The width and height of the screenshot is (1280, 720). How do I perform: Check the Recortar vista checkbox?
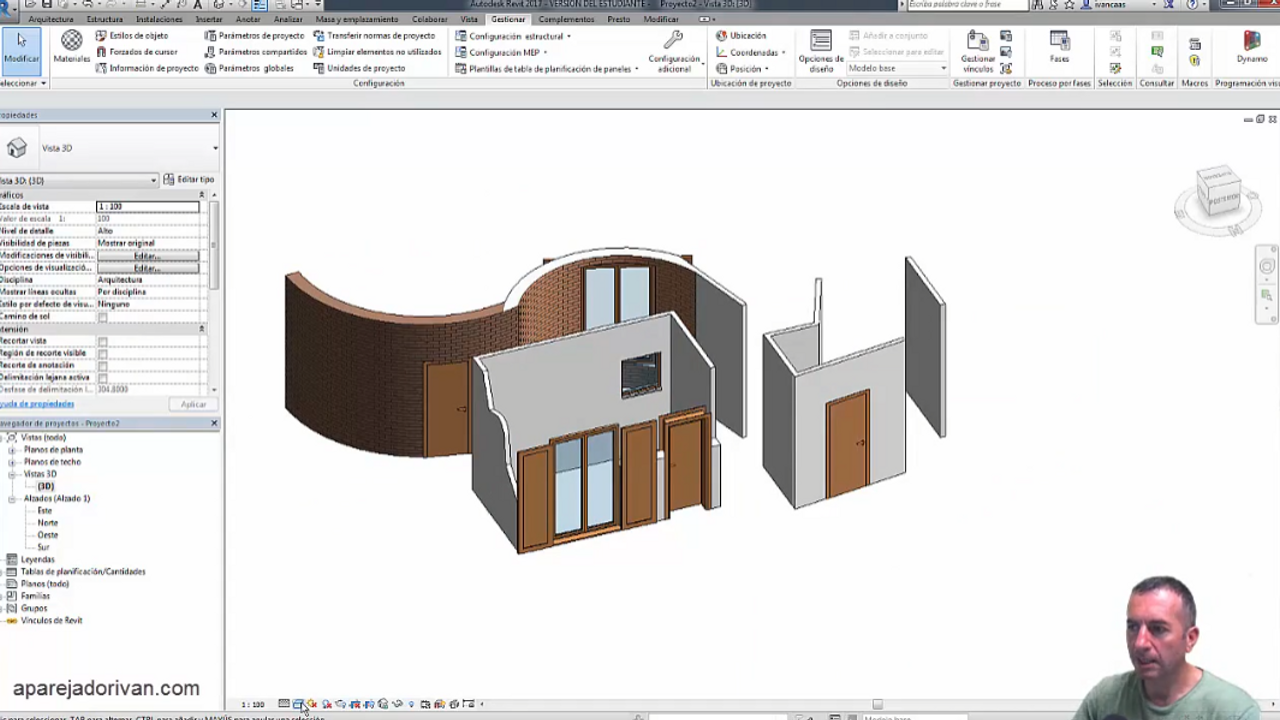102,341
